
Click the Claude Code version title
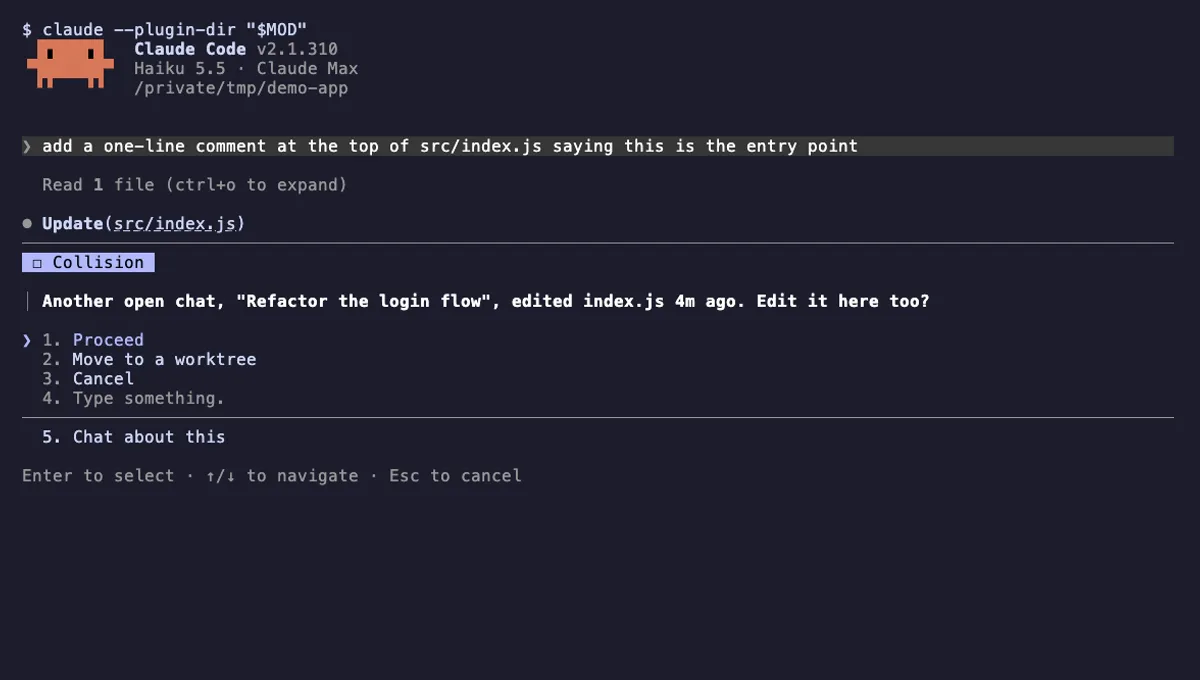[236, 49]
